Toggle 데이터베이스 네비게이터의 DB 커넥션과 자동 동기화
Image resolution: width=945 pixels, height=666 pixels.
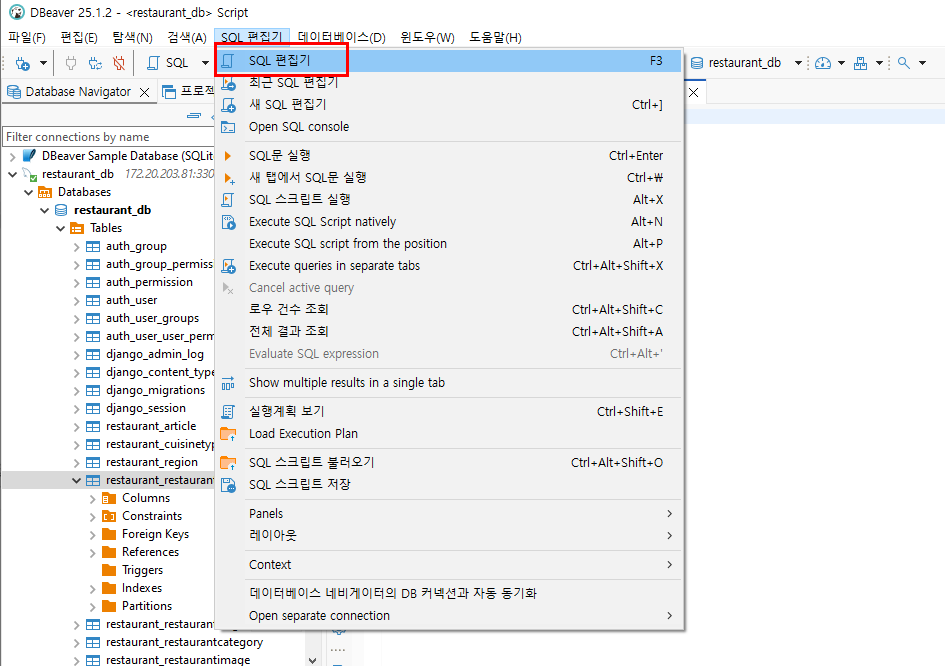point(450,594)
